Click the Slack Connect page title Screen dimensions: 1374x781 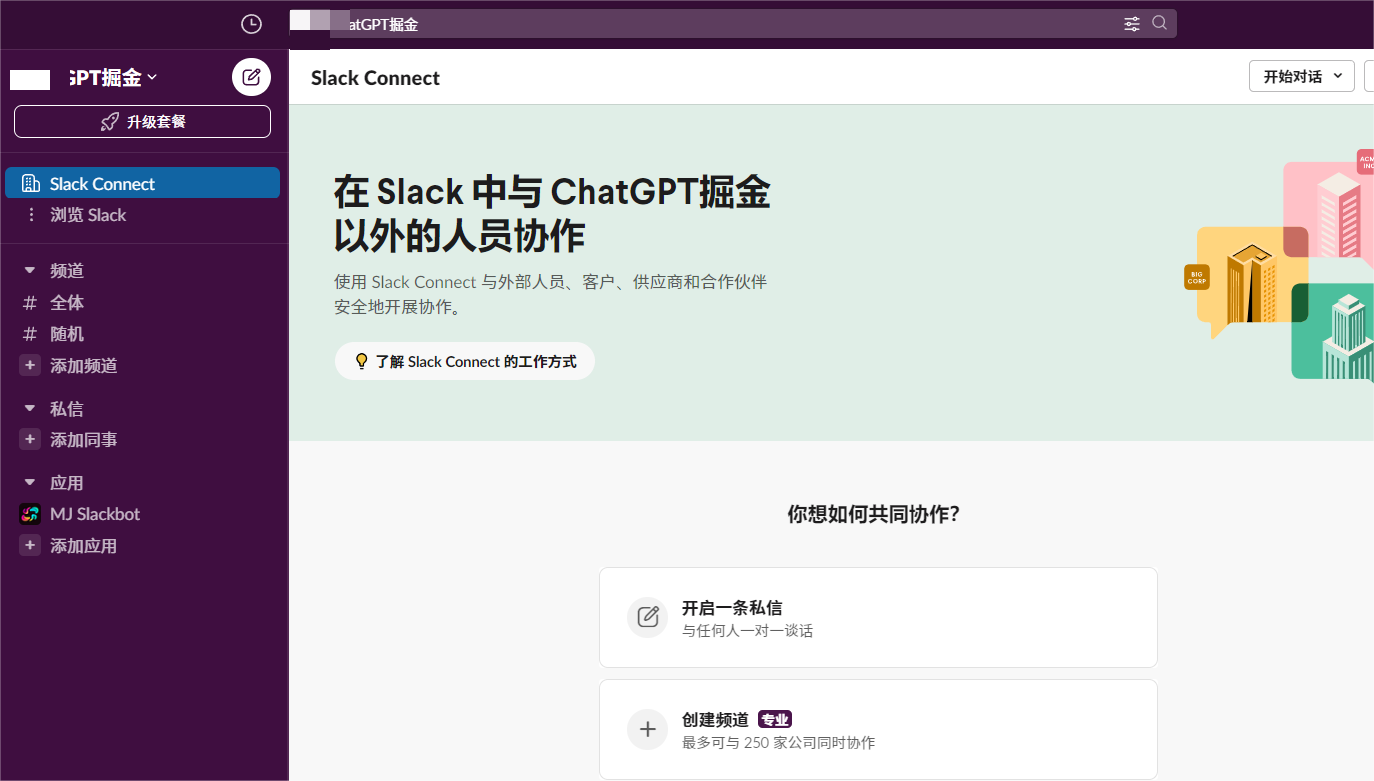pyautogui.click(x=375, y=78)
